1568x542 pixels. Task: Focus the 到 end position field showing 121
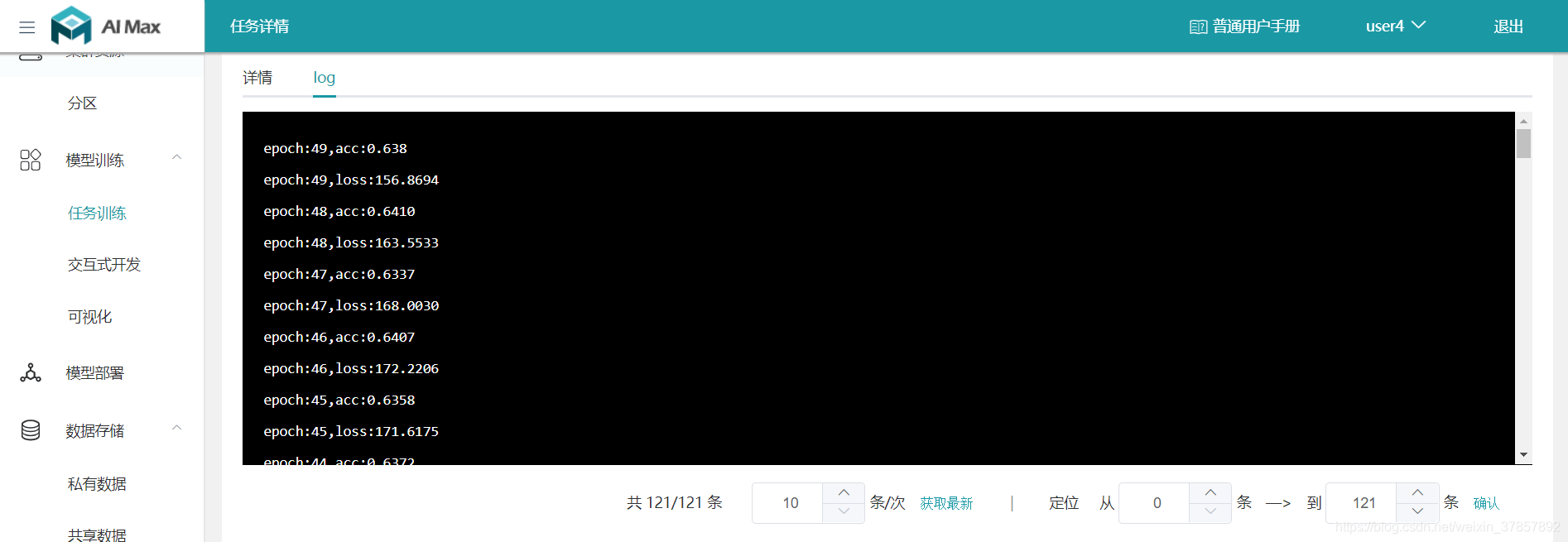[x=1364, y=503]
